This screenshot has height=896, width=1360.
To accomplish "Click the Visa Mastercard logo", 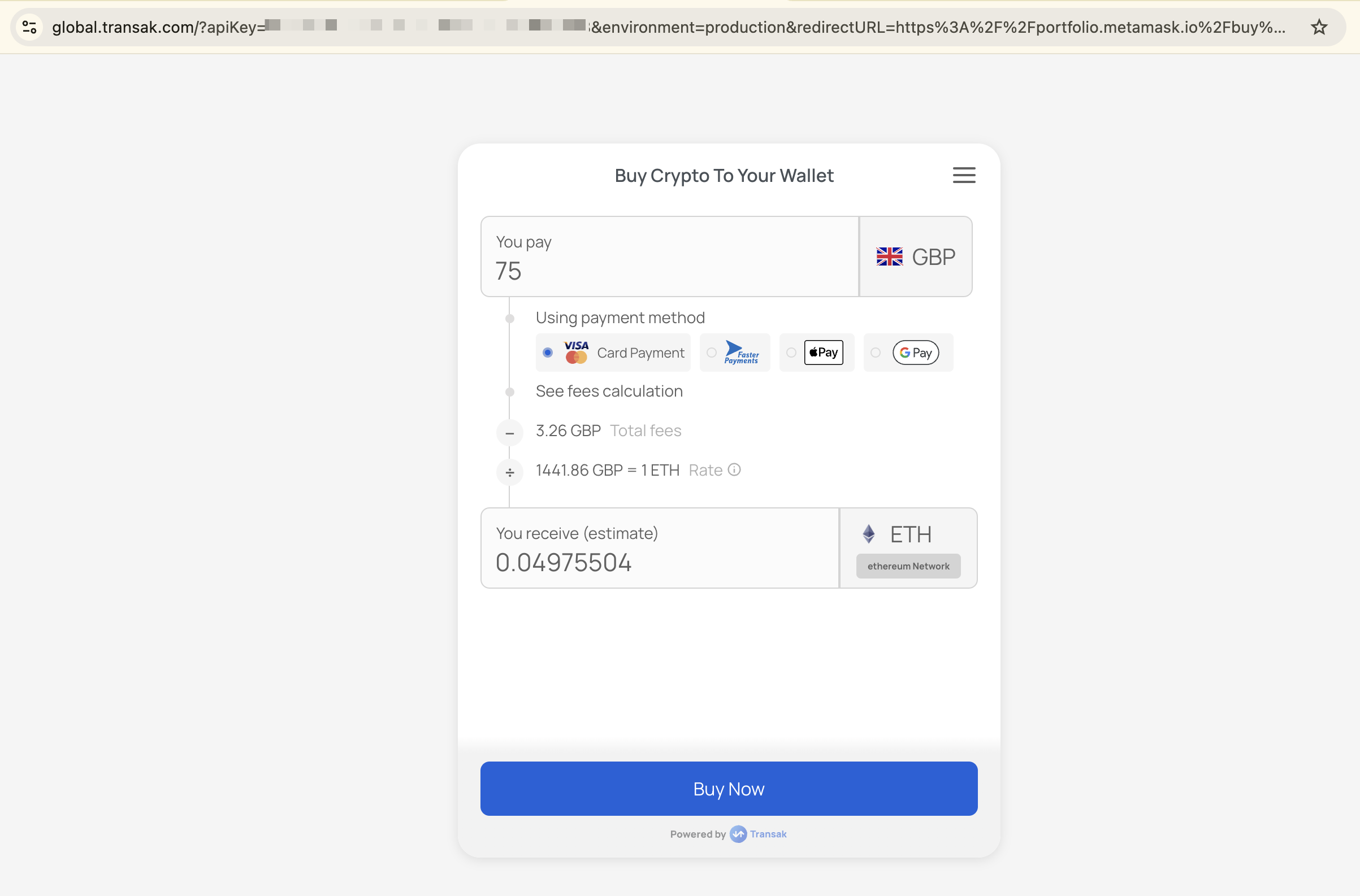I will [x=575, y=352].
